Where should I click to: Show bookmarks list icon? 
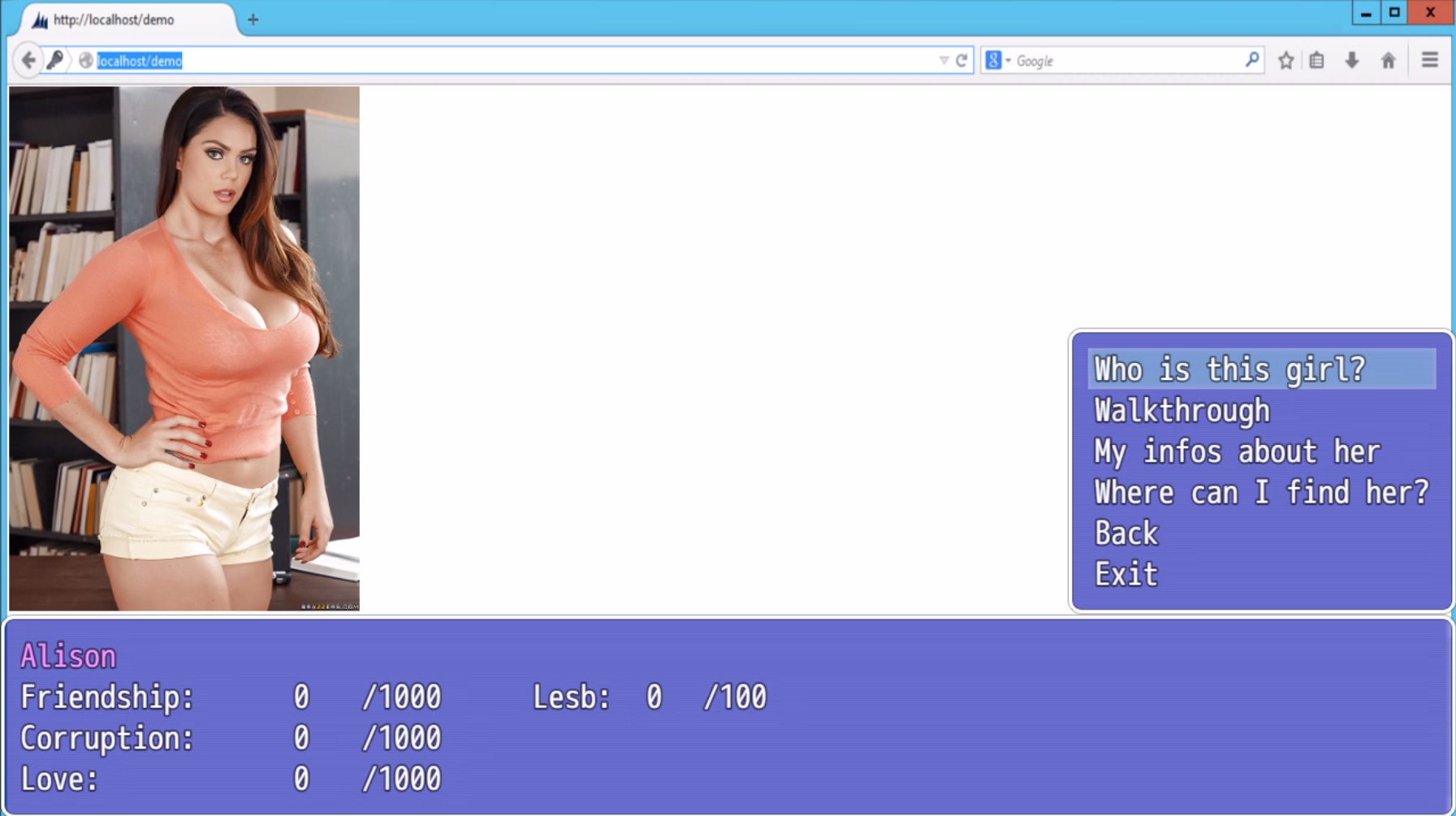point(1316,61)
